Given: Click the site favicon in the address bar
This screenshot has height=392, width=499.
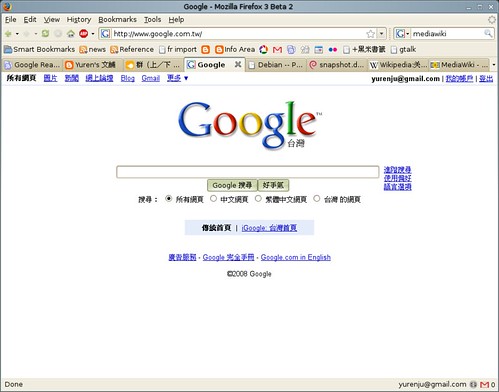Looking at the screenshot, I should 105,34.
